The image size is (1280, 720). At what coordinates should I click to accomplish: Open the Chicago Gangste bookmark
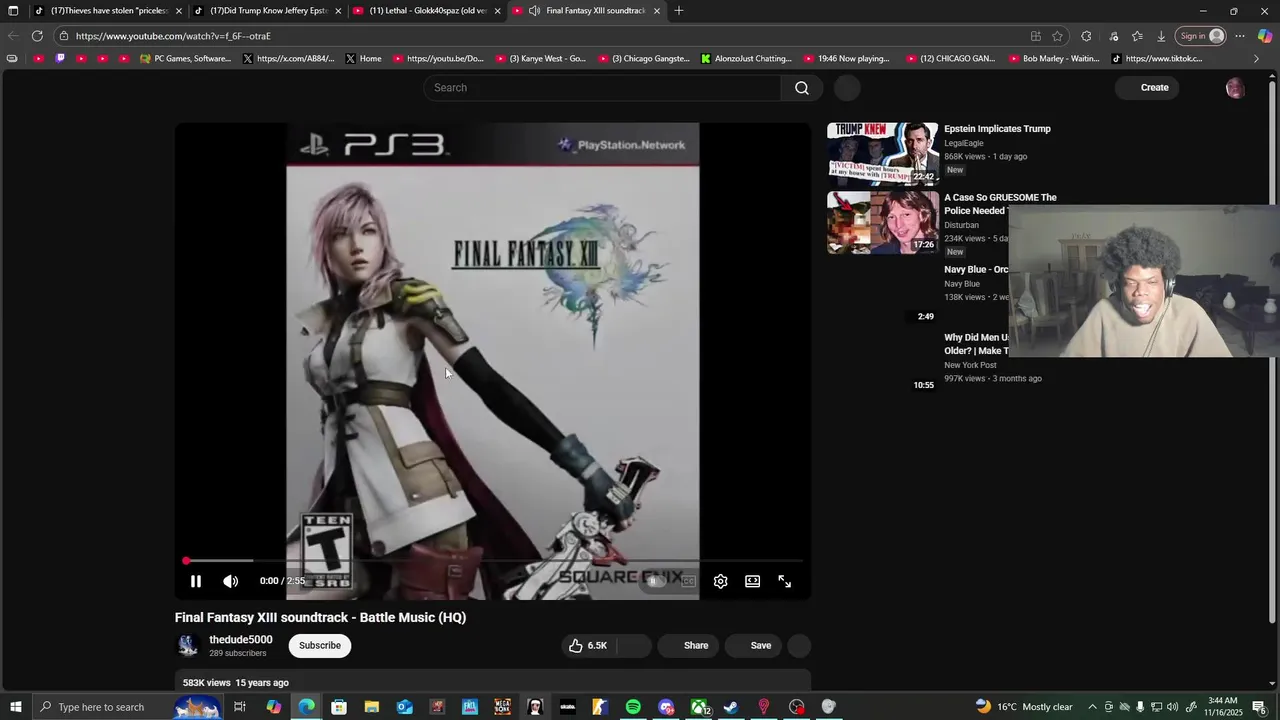(644, 59)
